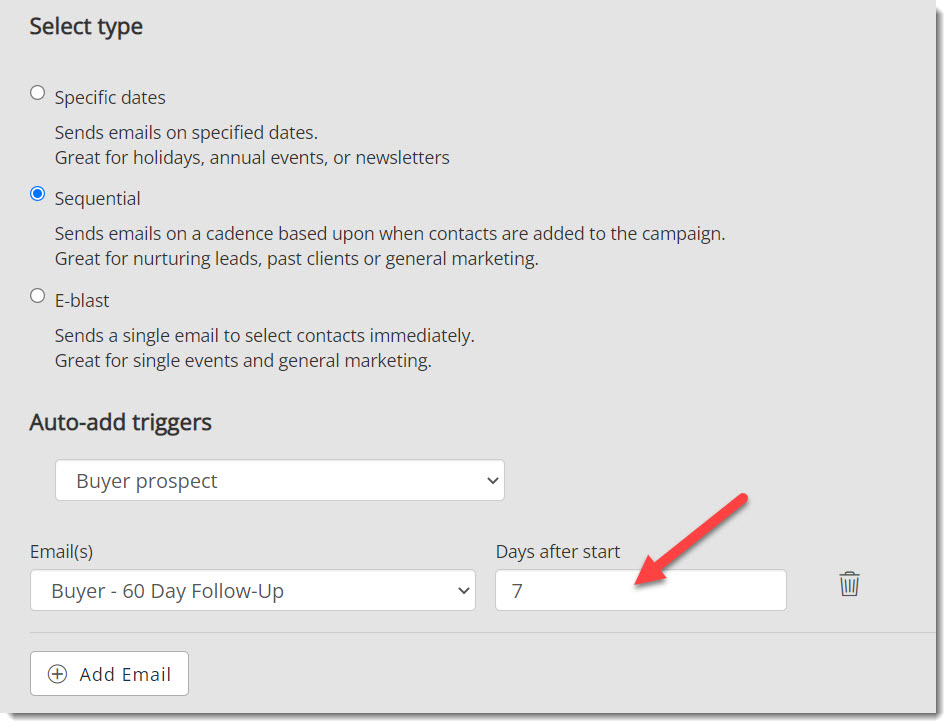The height and width of the screenshot is (728, 951).
Task: Open the Buyer prospect trigger dropdown
Action: click(279, 481)
